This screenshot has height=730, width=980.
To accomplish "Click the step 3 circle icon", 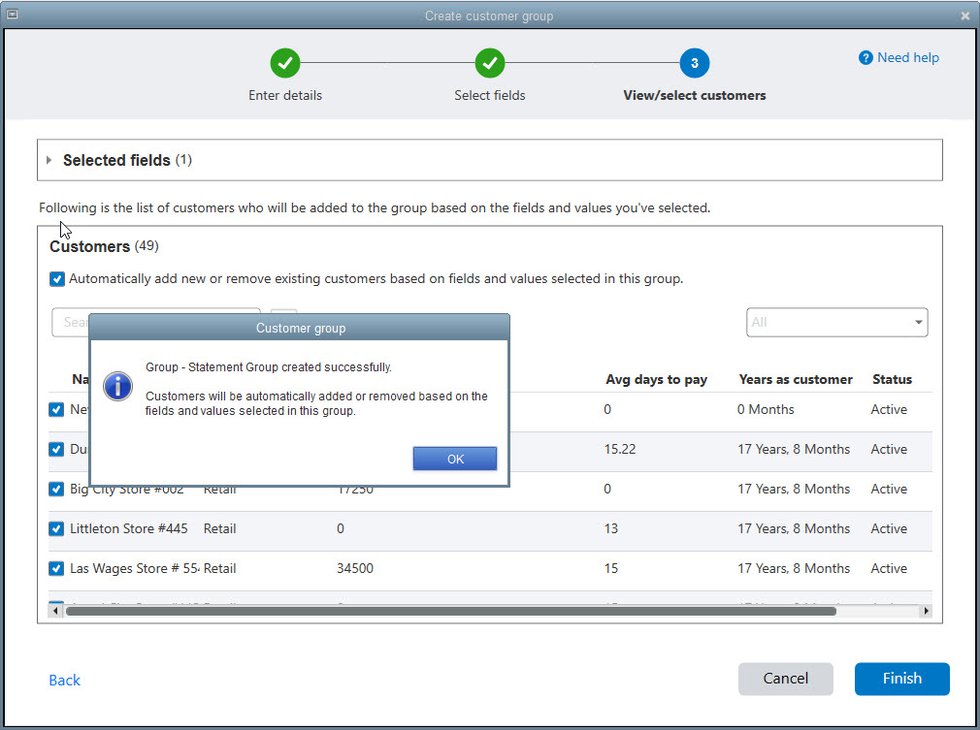I will coord(694,64).
